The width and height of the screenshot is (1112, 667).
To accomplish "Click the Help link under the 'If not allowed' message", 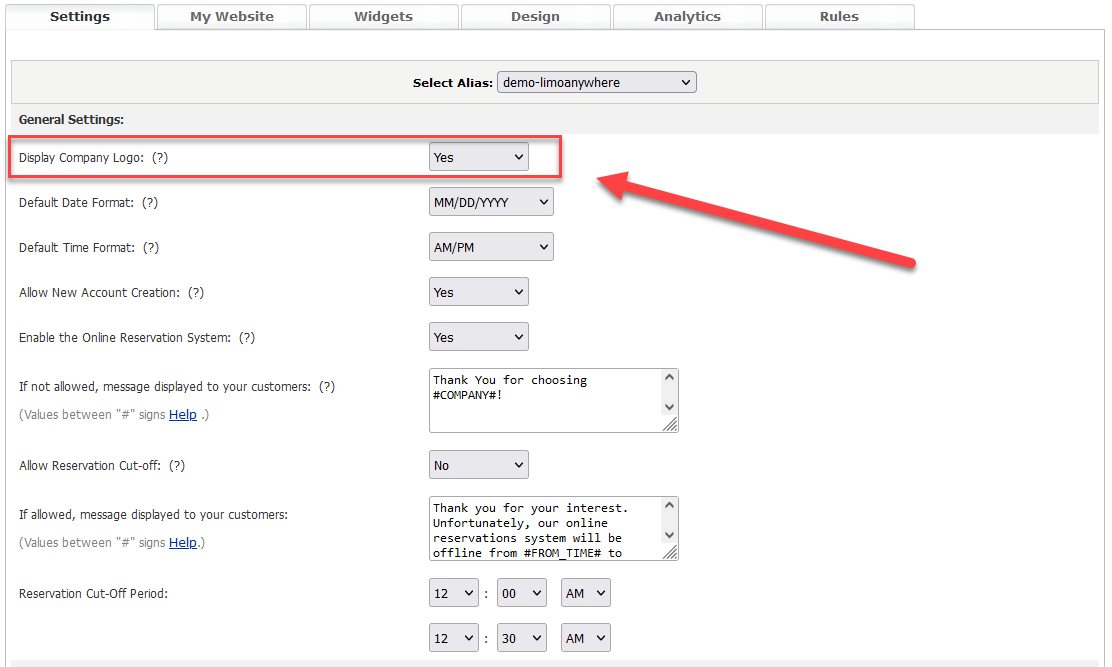I will pyautogui.click(x=183, y=415).
